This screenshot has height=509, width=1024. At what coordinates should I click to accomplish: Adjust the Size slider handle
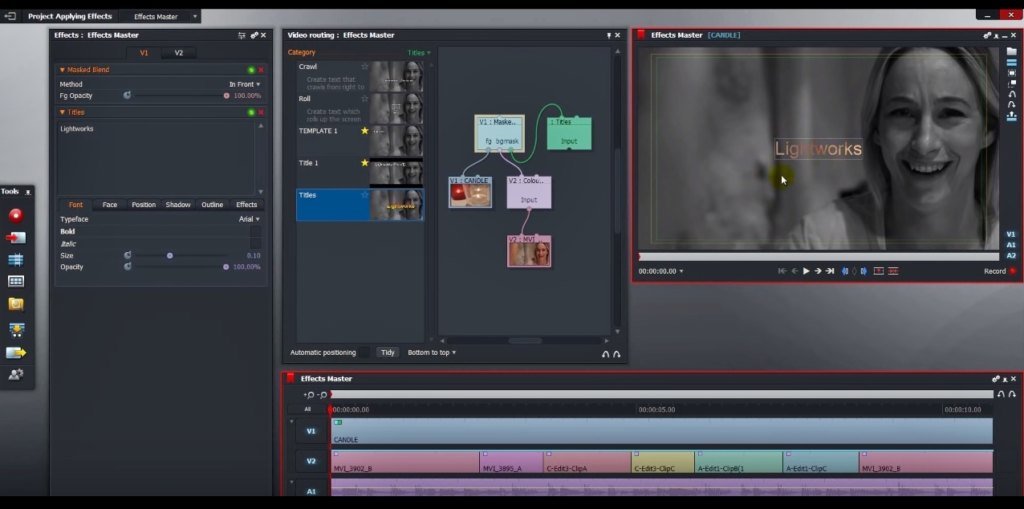point(170,255)
